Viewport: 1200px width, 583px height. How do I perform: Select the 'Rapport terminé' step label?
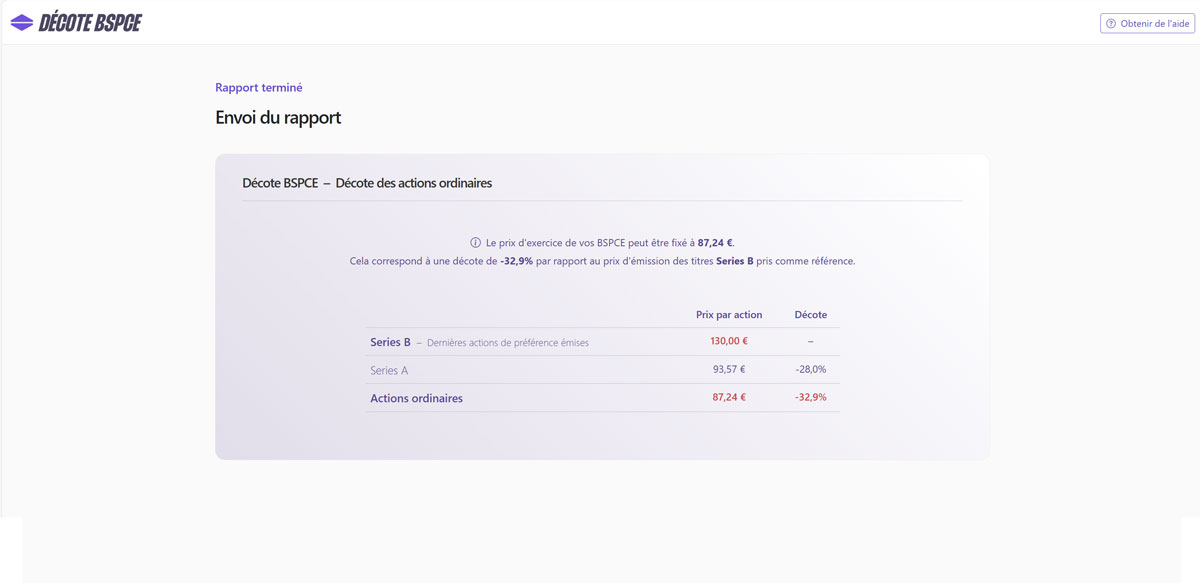258,88
